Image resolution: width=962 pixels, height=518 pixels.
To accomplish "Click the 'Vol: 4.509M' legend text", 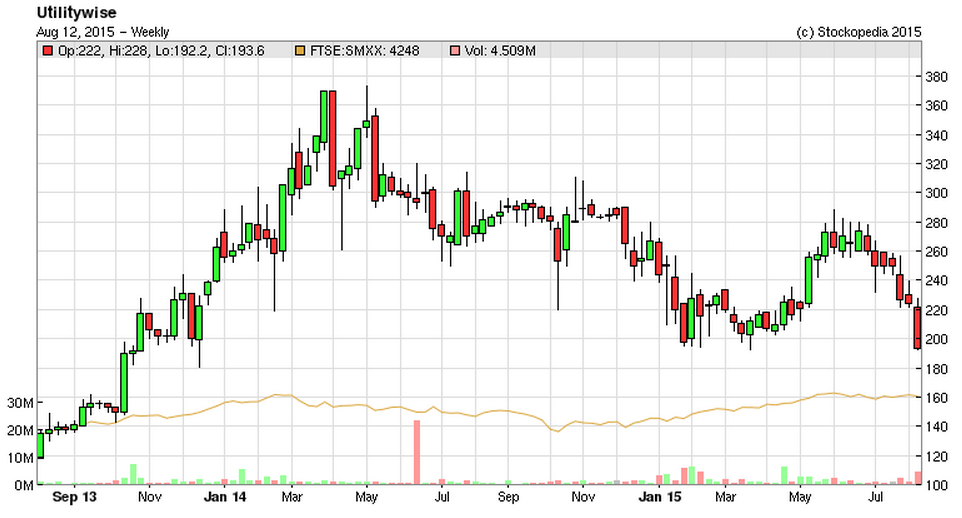I will pyautogui.click(x=500, y=51).
